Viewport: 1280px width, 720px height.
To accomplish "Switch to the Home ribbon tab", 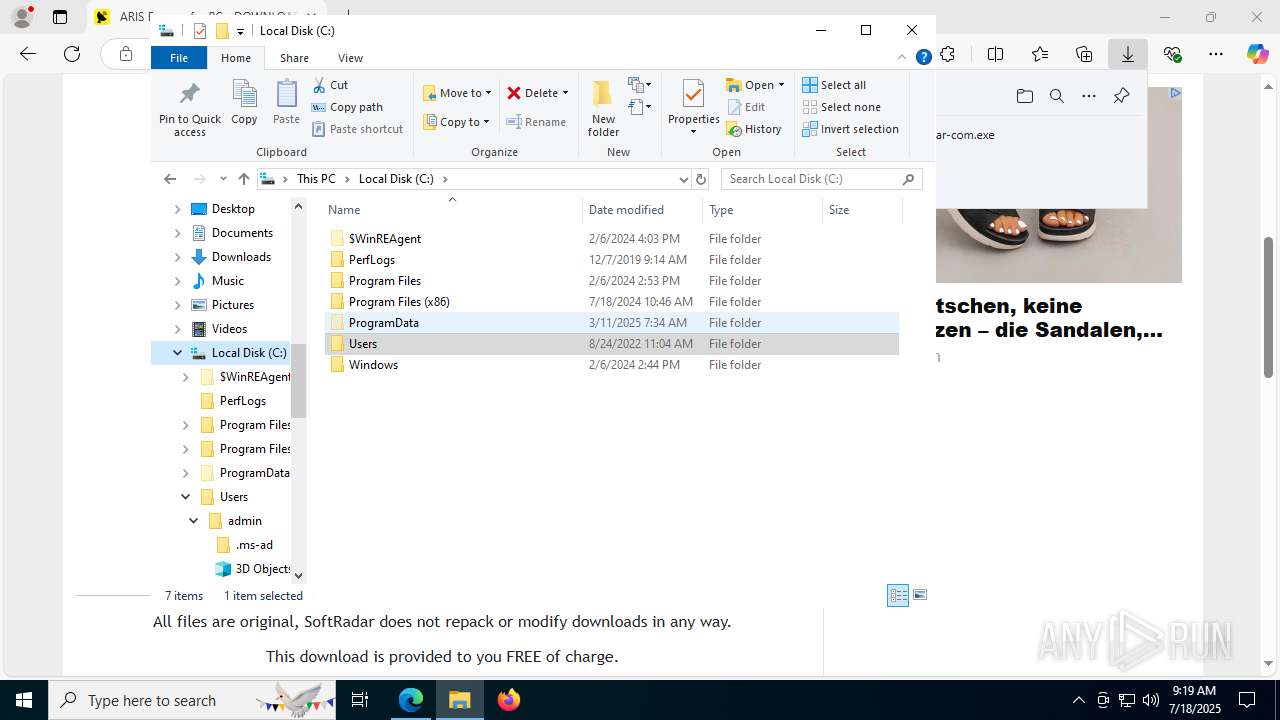I will pos(236,58).
